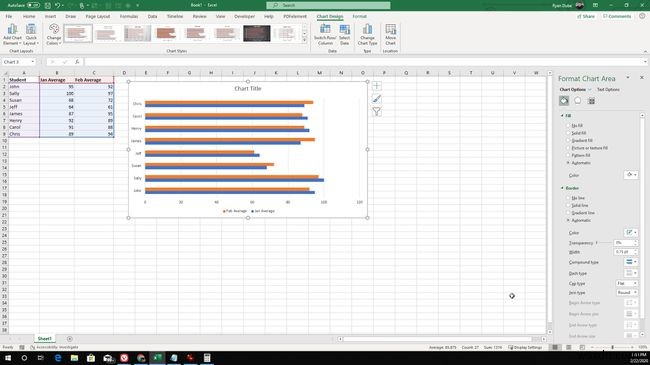Select the Solid line border option
The width and height of the screenshot is (650, 365).
pyautogui.click(x=568, y=205)
